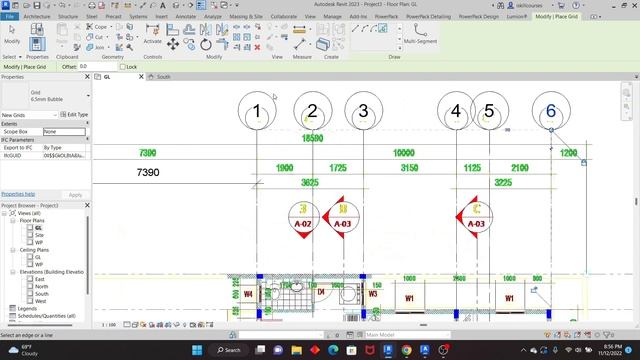The image size is (640, 360).
Task: Click the Apply button in Properties
Action: [x=75, y=195]
